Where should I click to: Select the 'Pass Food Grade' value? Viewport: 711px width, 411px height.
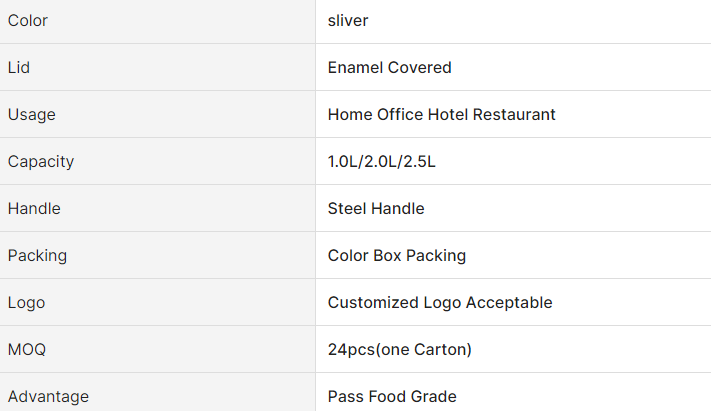pos(392,397)
